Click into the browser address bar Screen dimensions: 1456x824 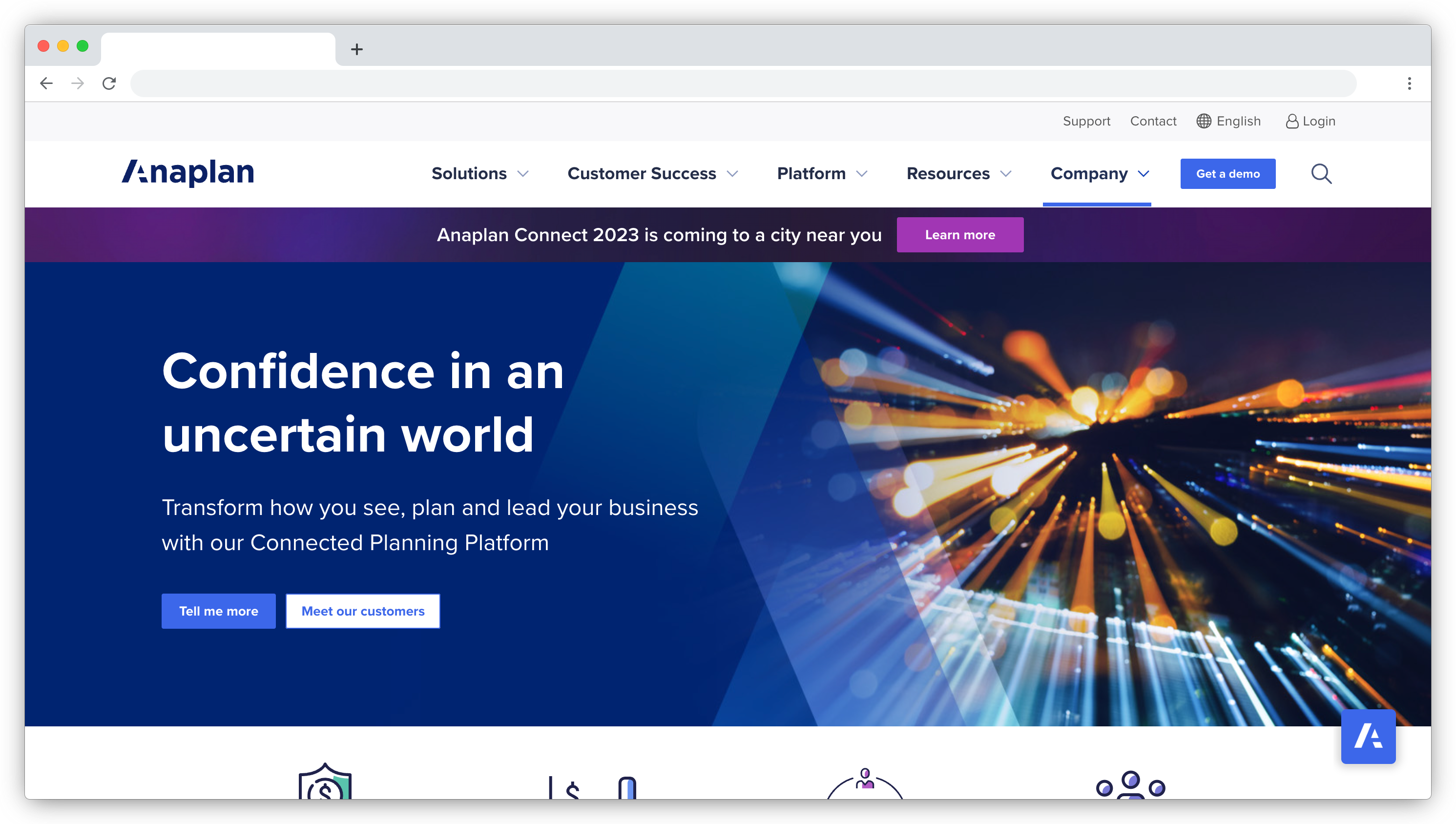pyautogui.click(x=743, y=84)
